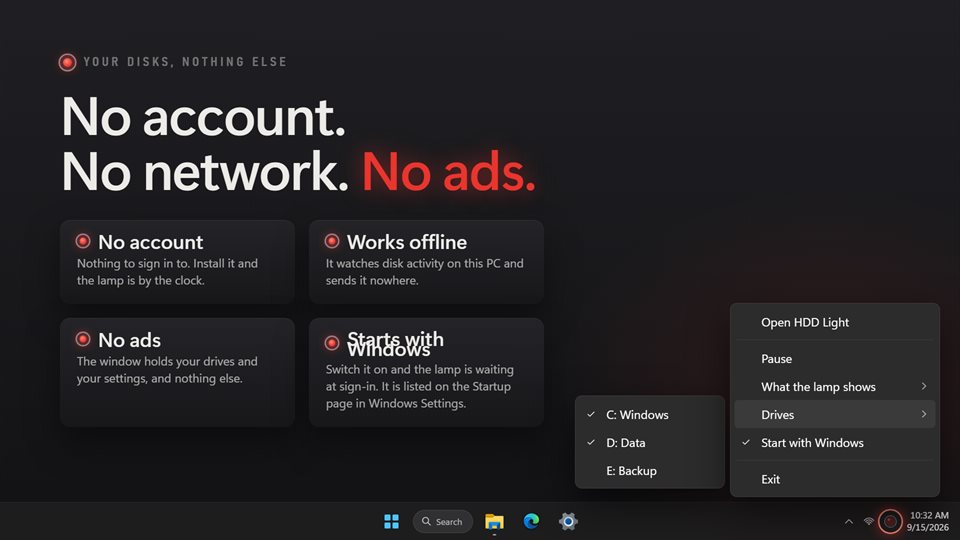Click text 'your settings, and nothing else.'
Viewport: 960px width, 540px height.
[x=159, y=378]
